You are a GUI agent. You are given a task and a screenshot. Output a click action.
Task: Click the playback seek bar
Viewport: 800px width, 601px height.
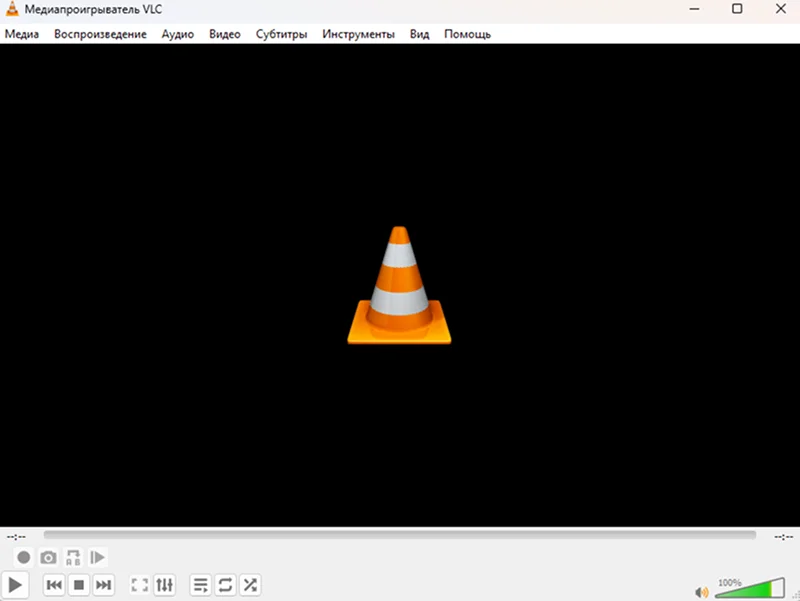400,535
